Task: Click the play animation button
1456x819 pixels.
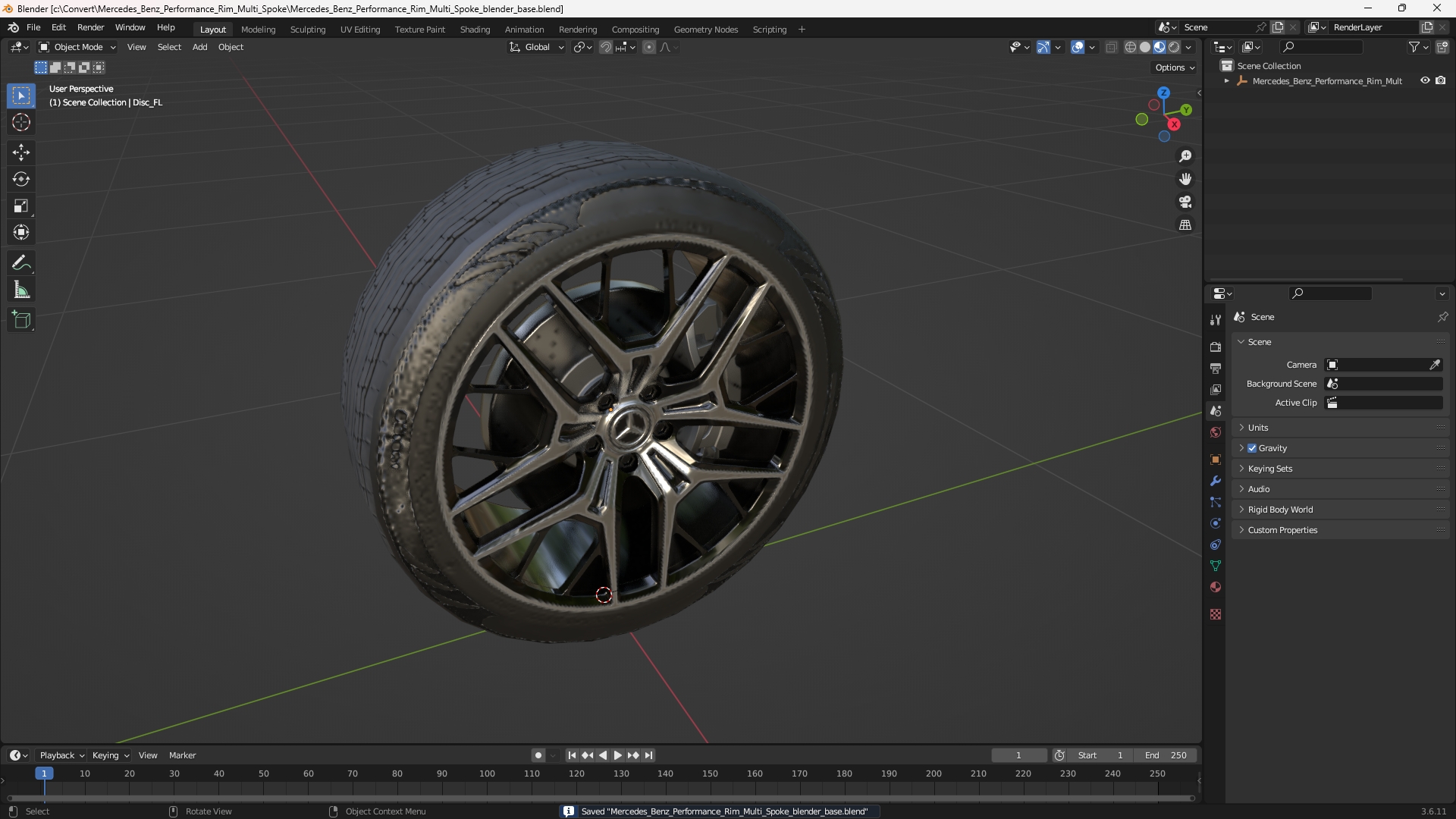Action: click(x=617, y=755)
